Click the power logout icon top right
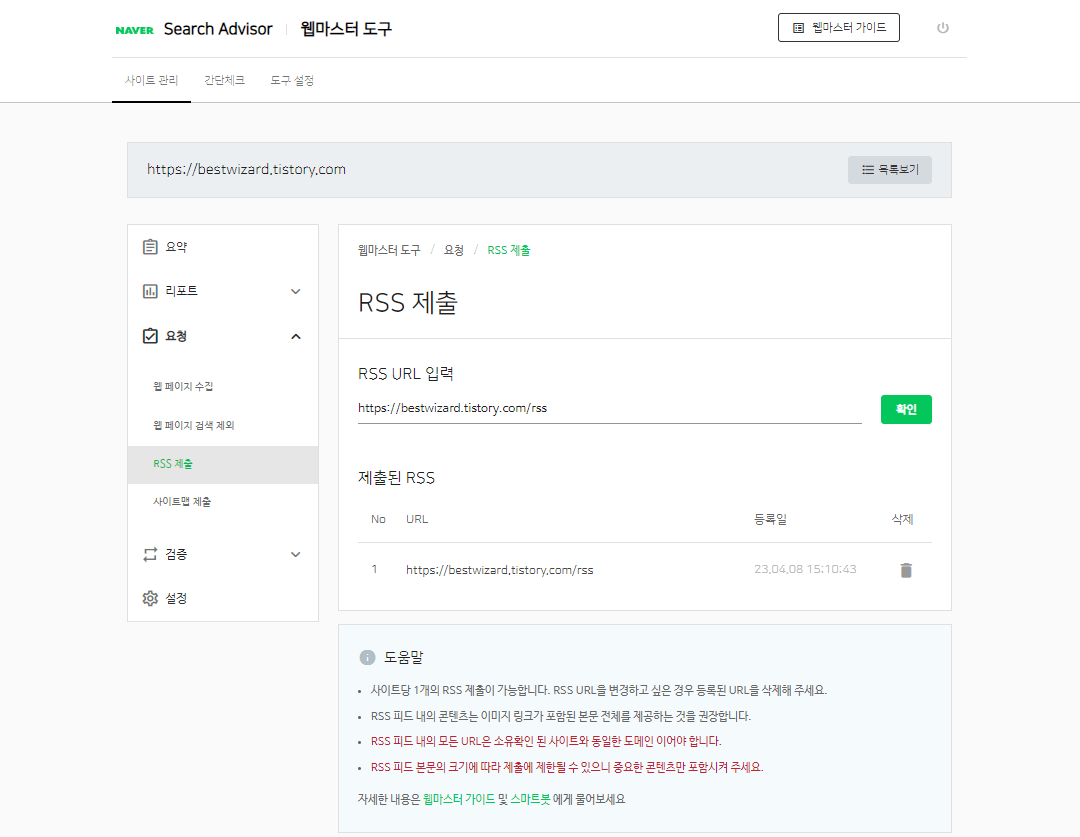The height and width of the screenshot is (837, 1080). point(942,28)
